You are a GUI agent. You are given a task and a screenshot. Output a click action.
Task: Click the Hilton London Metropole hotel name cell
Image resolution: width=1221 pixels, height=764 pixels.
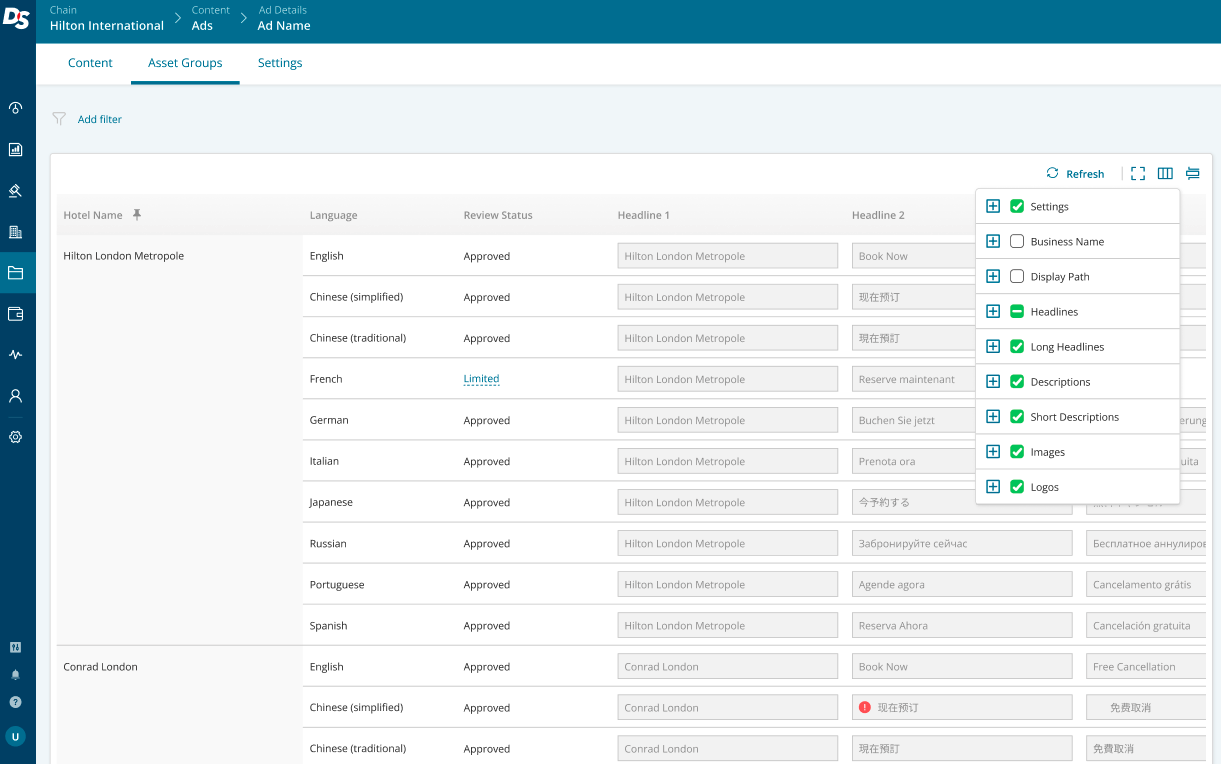click(x=124, y=256)
